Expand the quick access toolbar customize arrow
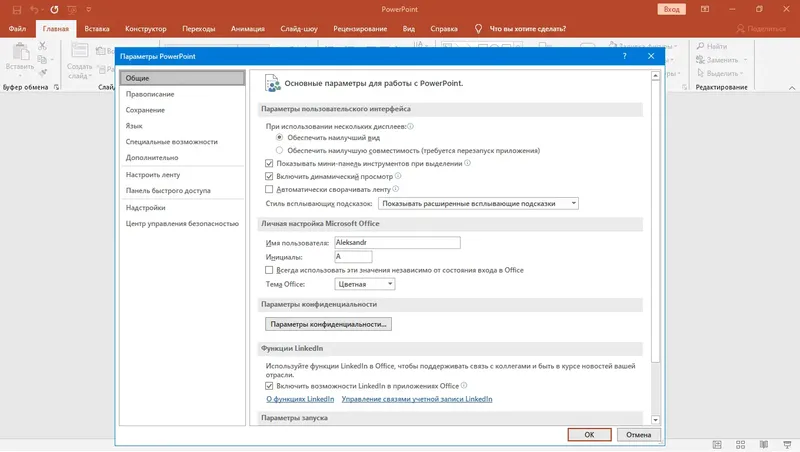 pos(88,9)
